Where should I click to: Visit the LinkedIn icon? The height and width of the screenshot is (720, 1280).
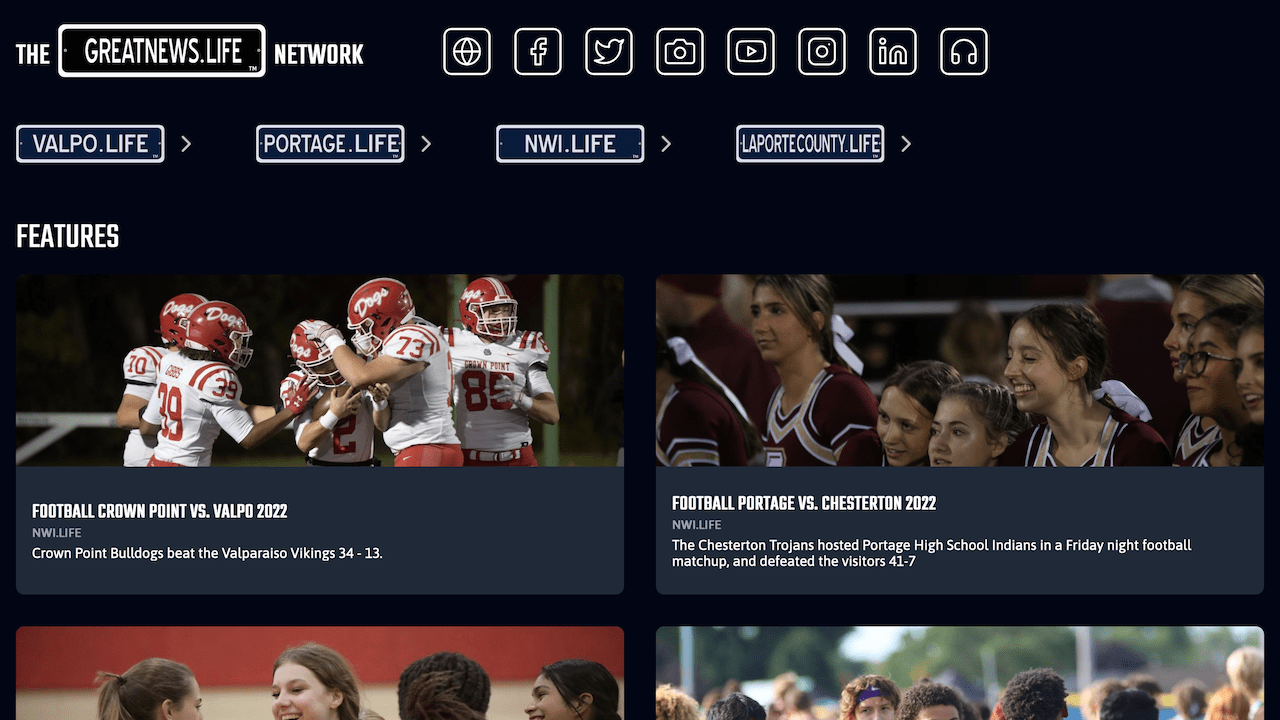893,52
